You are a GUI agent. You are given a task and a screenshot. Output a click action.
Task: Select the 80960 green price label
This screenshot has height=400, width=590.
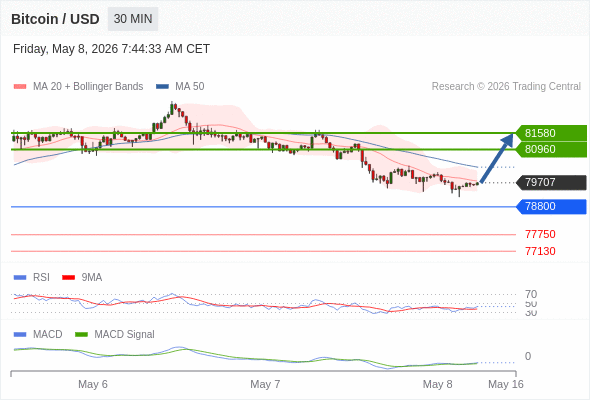coord(551,149)
